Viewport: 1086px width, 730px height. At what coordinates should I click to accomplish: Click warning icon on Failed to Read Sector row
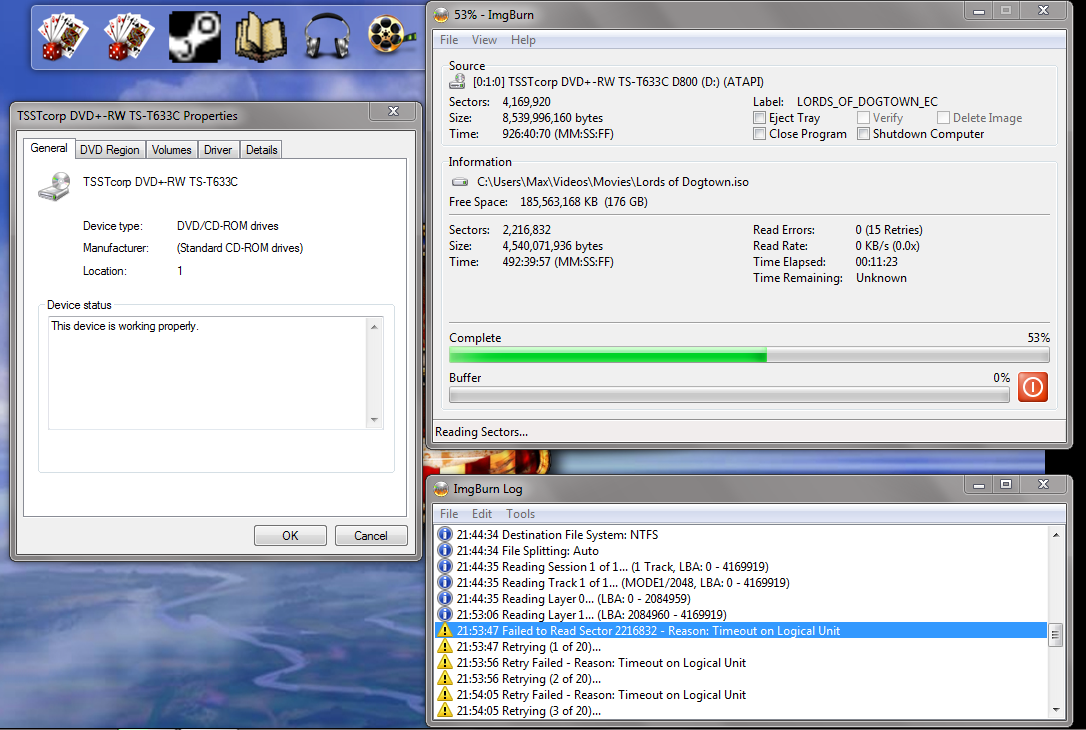(x=445, y=631)
